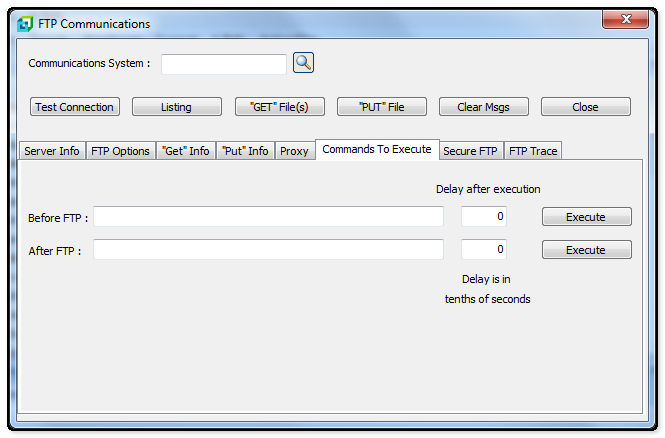Open the FTP Options tab
Image resolution: width=665 pixels, height=438 pixels.
(x=120, y=151)
